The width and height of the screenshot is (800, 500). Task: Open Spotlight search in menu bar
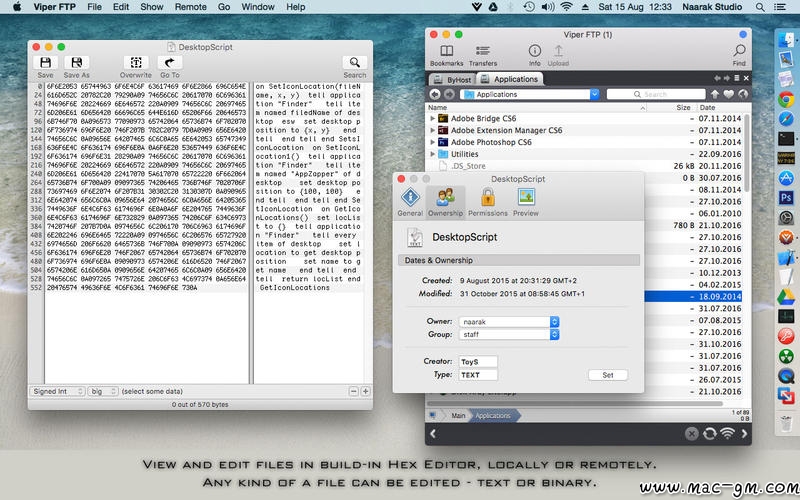[x=760, y=7]
